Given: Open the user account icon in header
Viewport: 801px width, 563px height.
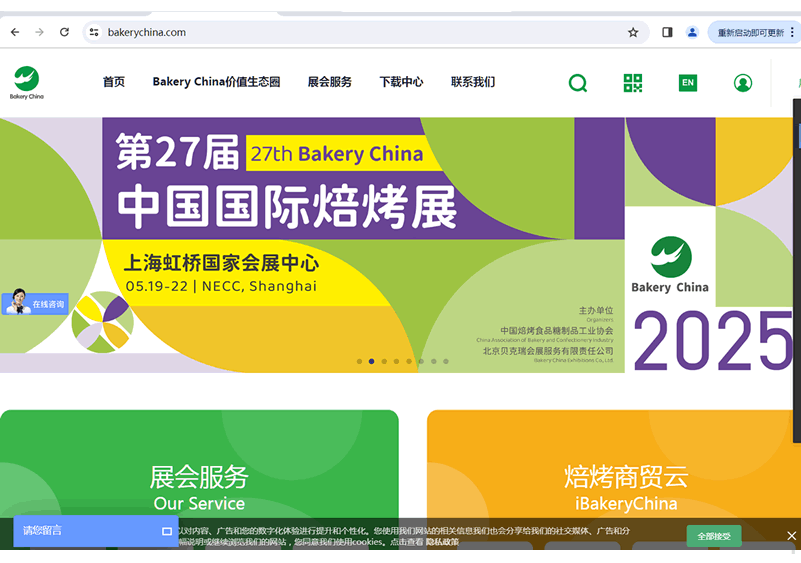Looking at the screenshot, I should (743, 83).
